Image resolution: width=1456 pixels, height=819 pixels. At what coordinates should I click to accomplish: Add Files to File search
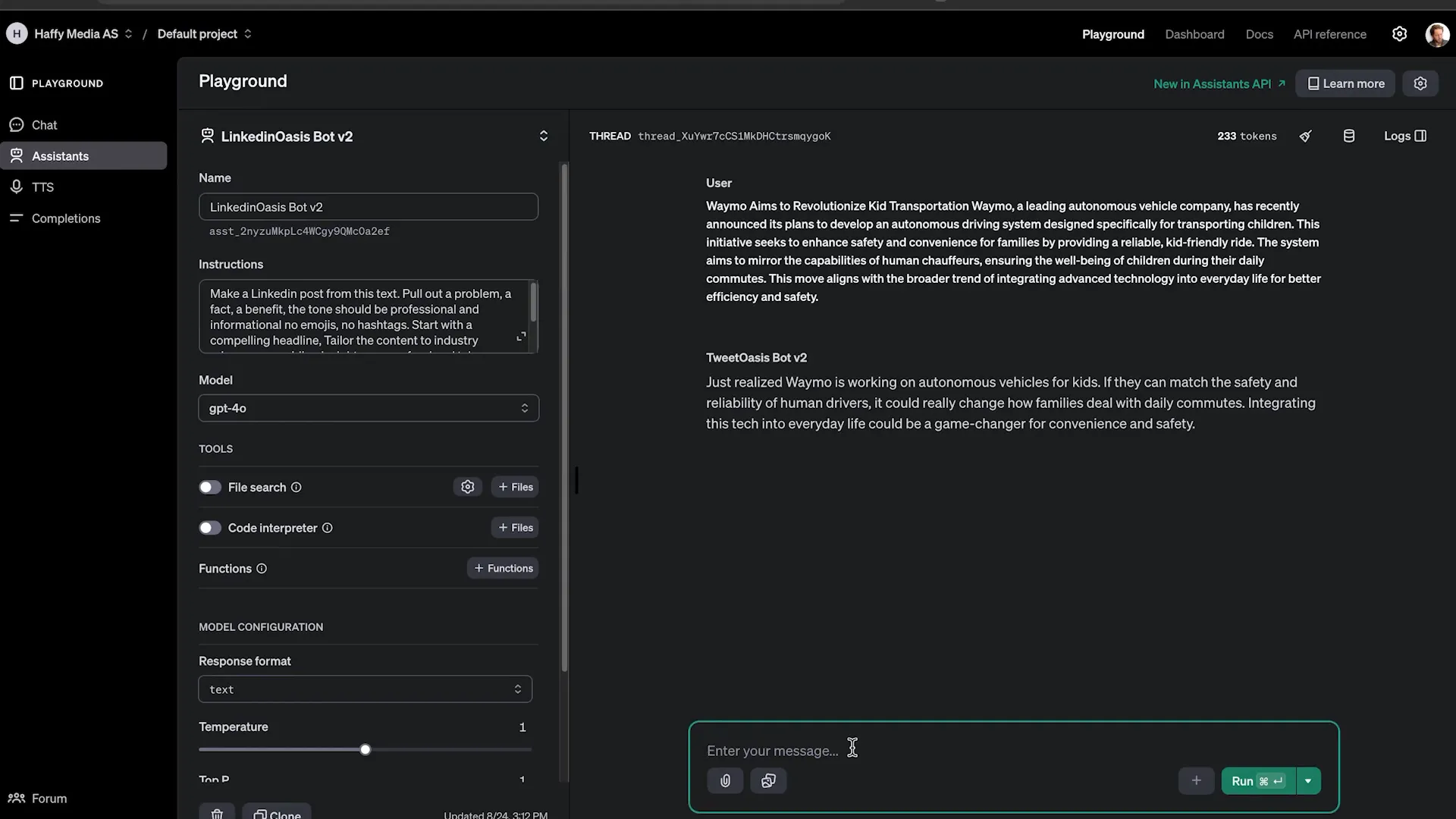(x=515, y=487)
